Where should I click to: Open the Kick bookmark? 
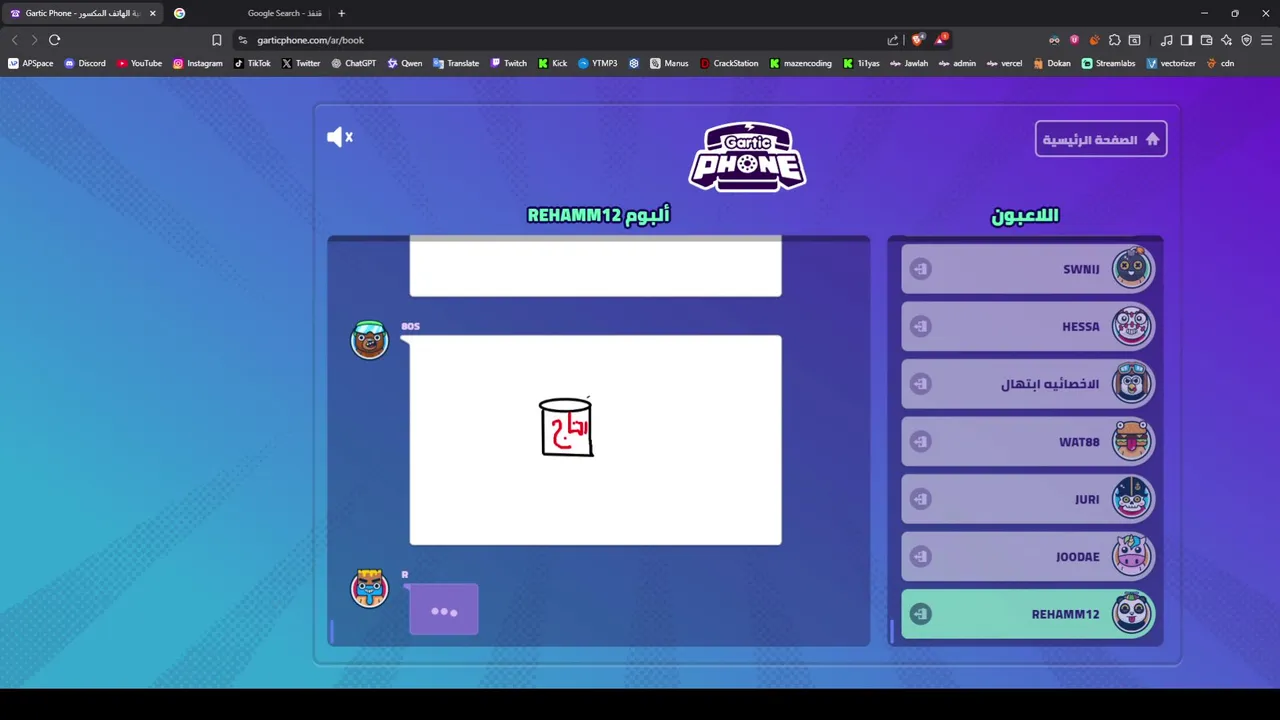click(553, 63)
